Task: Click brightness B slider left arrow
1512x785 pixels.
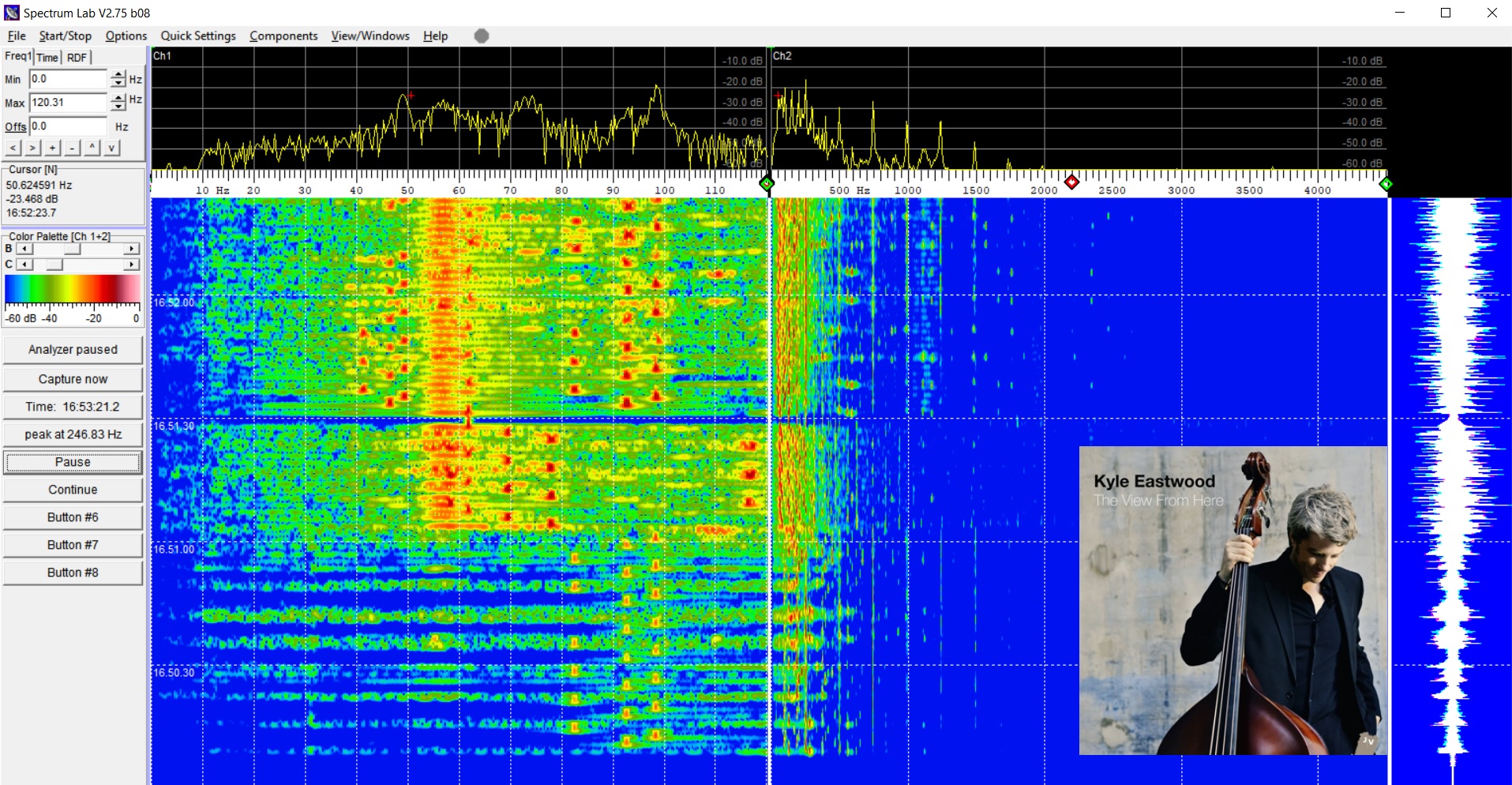Action: [25, 249]
